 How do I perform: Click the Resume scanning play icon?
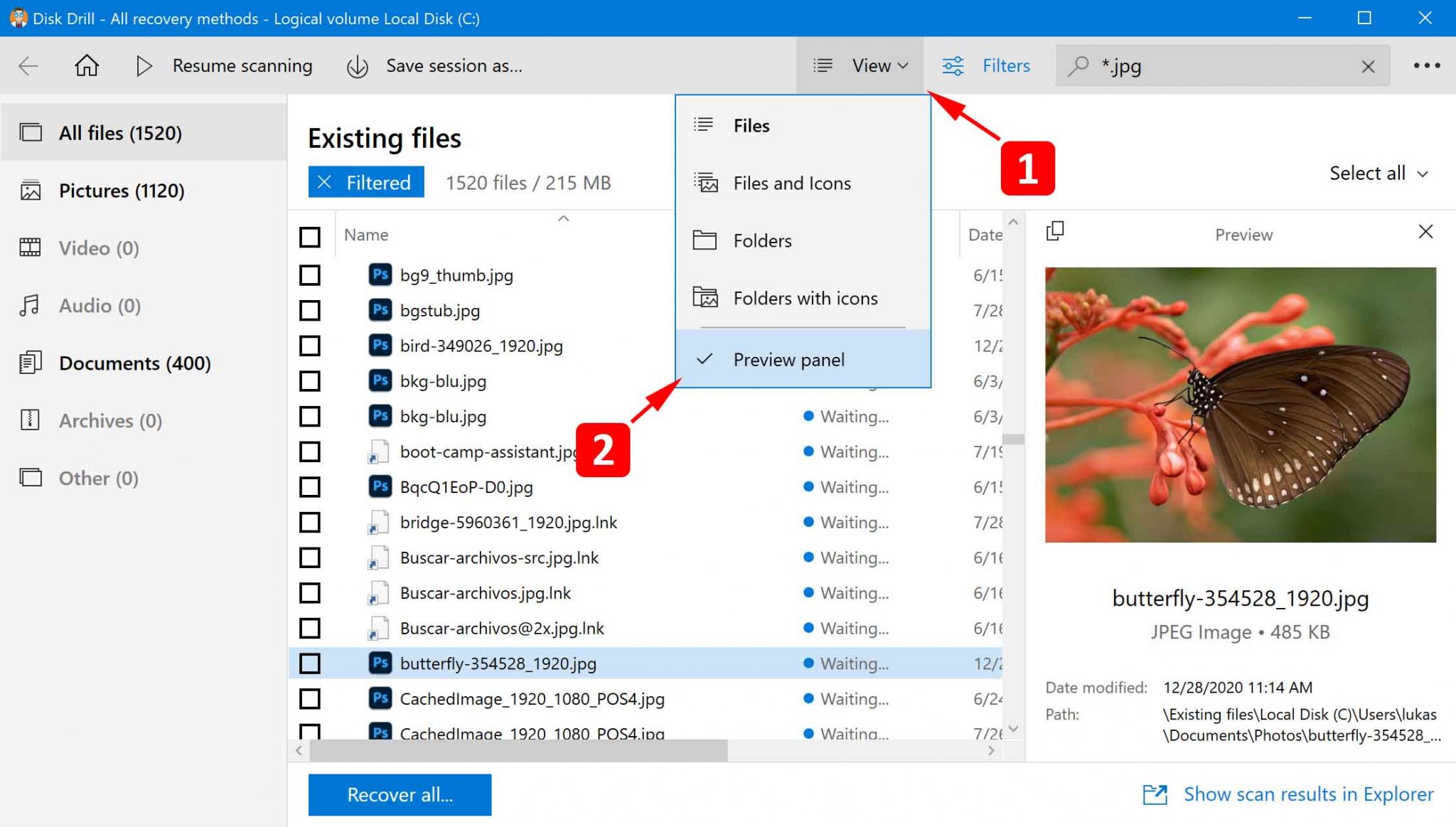click(x=144, y=65)
